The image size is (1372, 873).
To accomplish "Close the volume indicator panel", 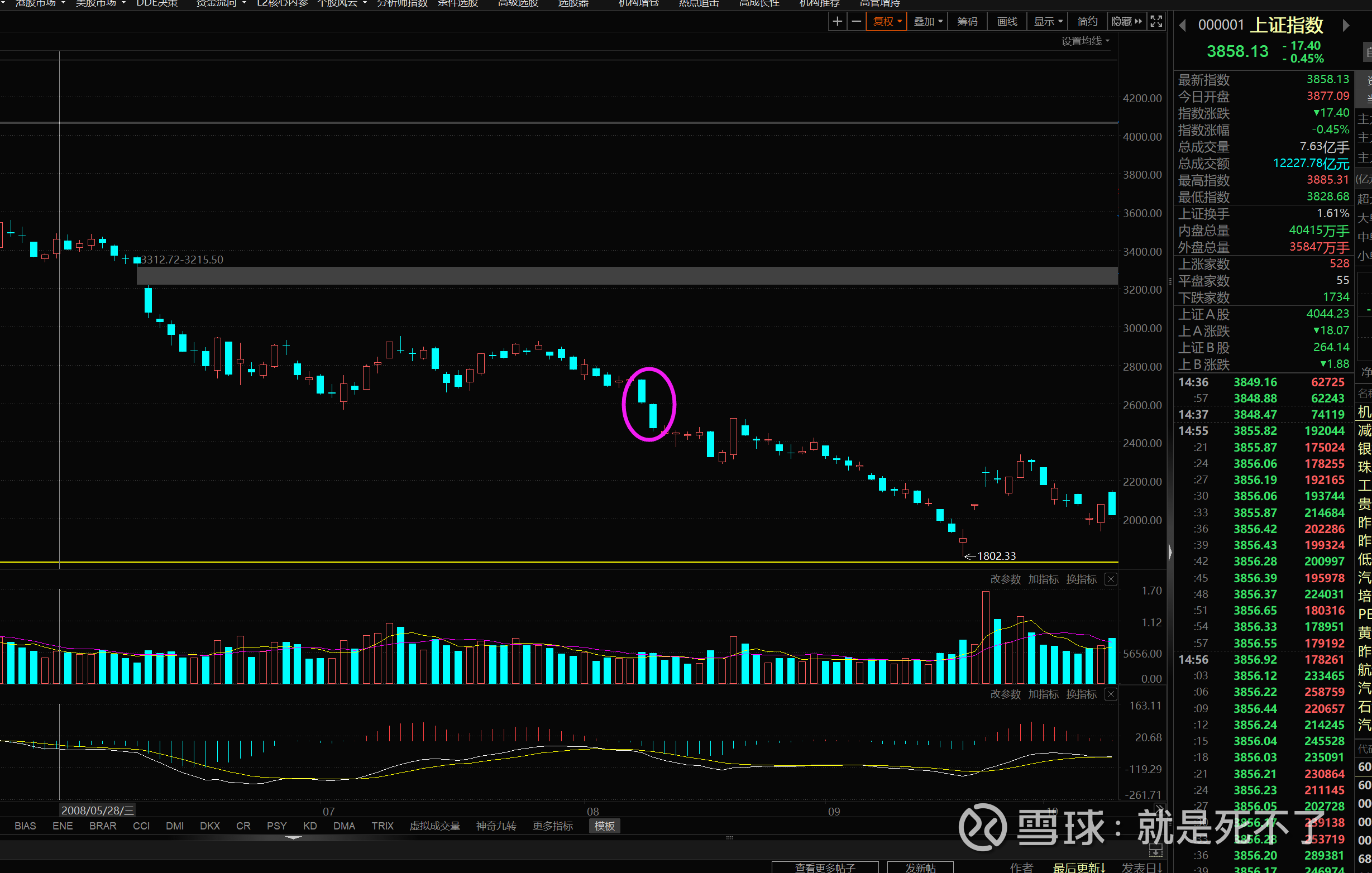I will [1111, 579].
